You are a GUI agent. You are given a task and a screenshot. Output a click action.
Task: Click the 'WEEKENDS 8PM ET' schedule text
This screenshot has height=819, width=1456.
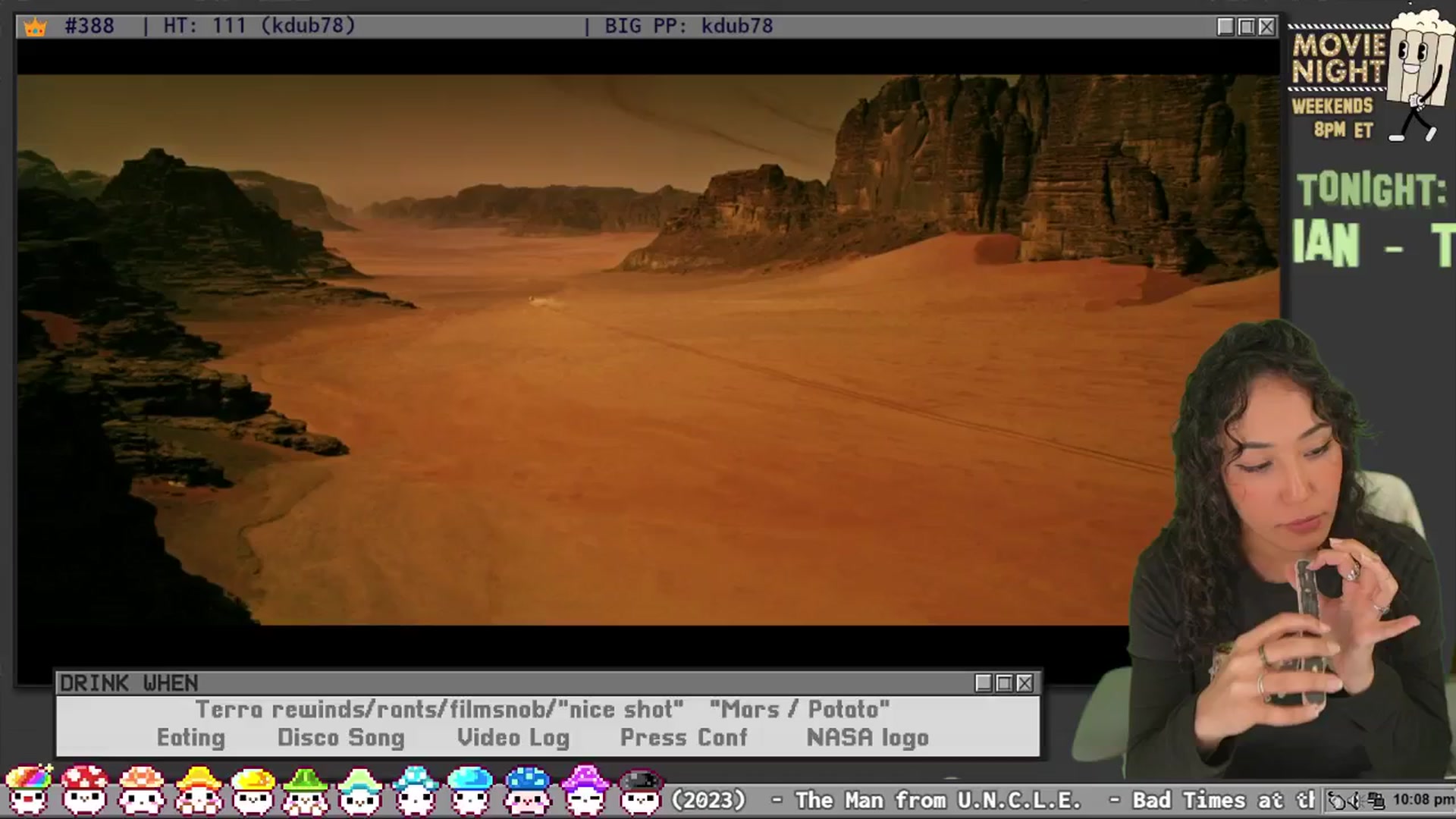pyautogui.click(x=1332, y=118)
